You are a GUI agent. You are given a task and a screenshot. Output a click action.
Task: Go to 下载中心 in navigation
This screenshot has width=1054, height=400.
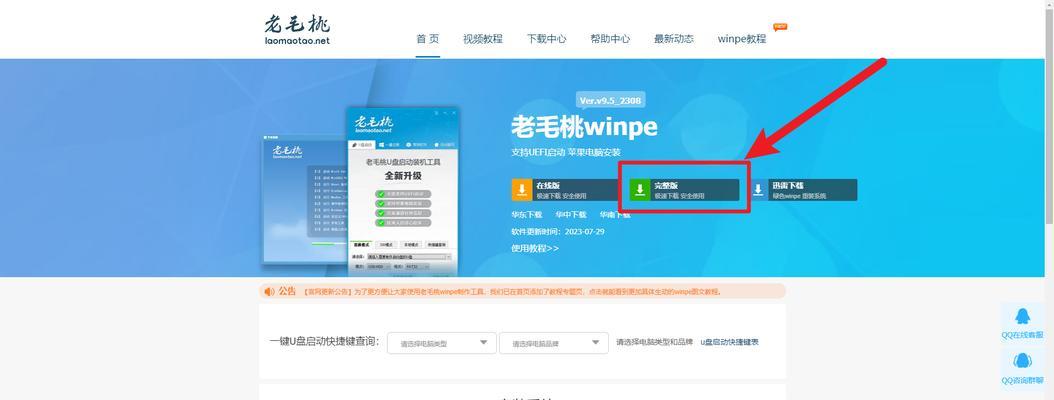click(x=546, y=39)
